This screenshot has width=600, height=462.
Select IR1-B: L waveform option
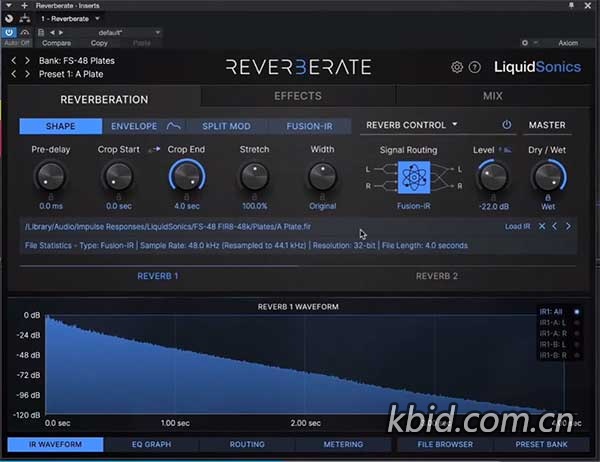559,344
